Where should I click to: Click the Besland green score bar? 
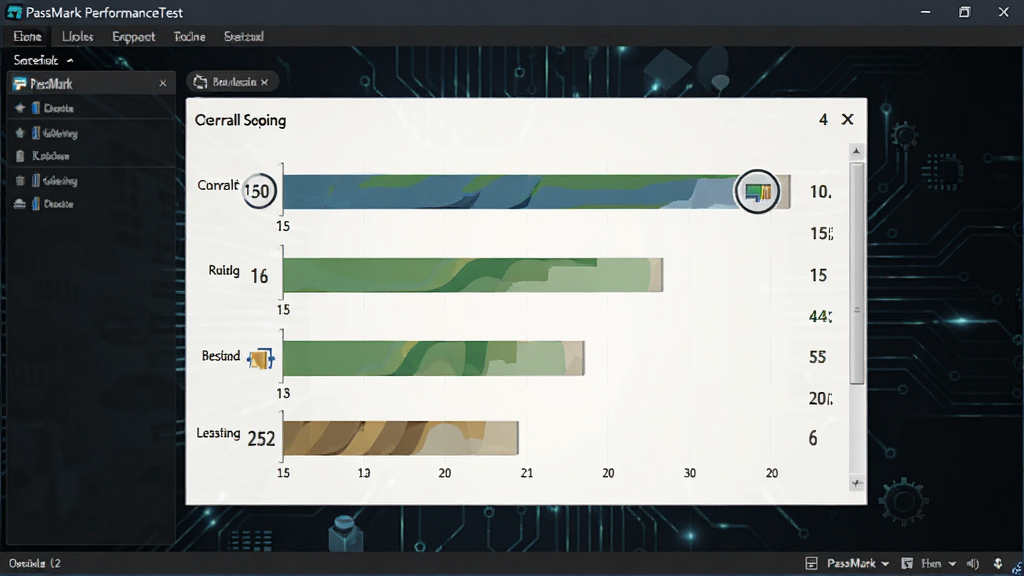(434, 358)
